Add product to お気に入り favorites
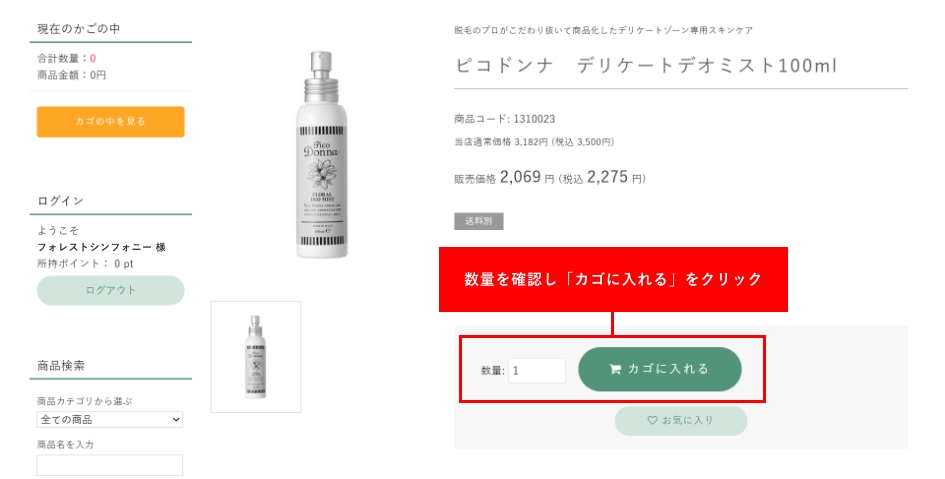The width and height of the screenshot is (945, 479). (681, 421)
